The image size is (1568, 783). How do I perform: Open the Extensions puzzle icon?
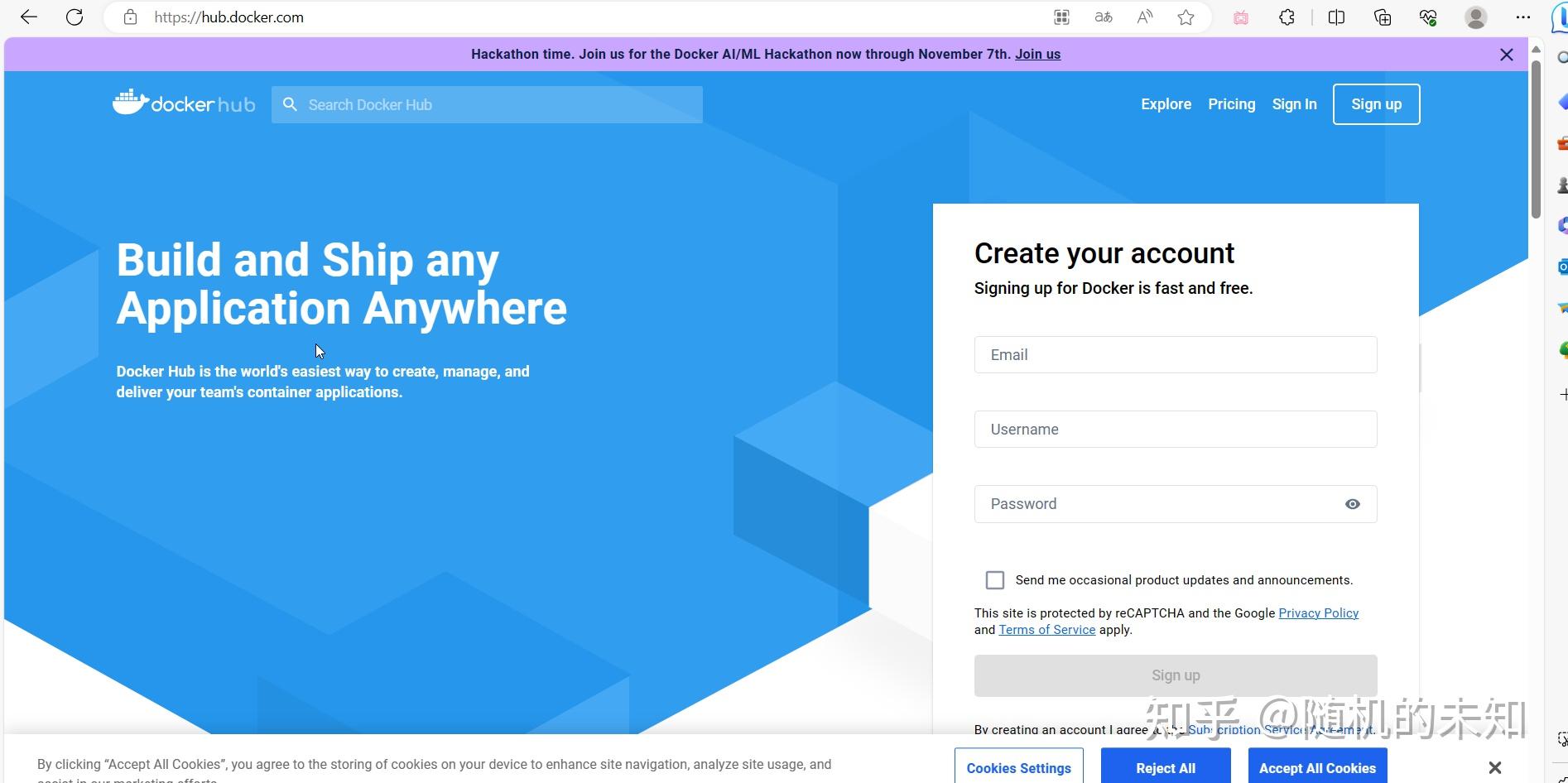(1286, 17)
